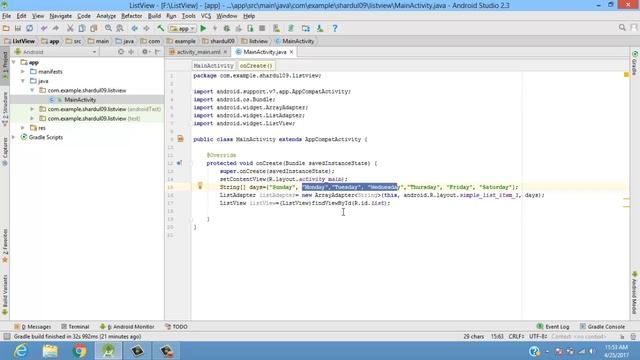The width and height of the screenshot is (640, 360).
Task: Open the Messages tool window
Action: click(x=33, y=327)
